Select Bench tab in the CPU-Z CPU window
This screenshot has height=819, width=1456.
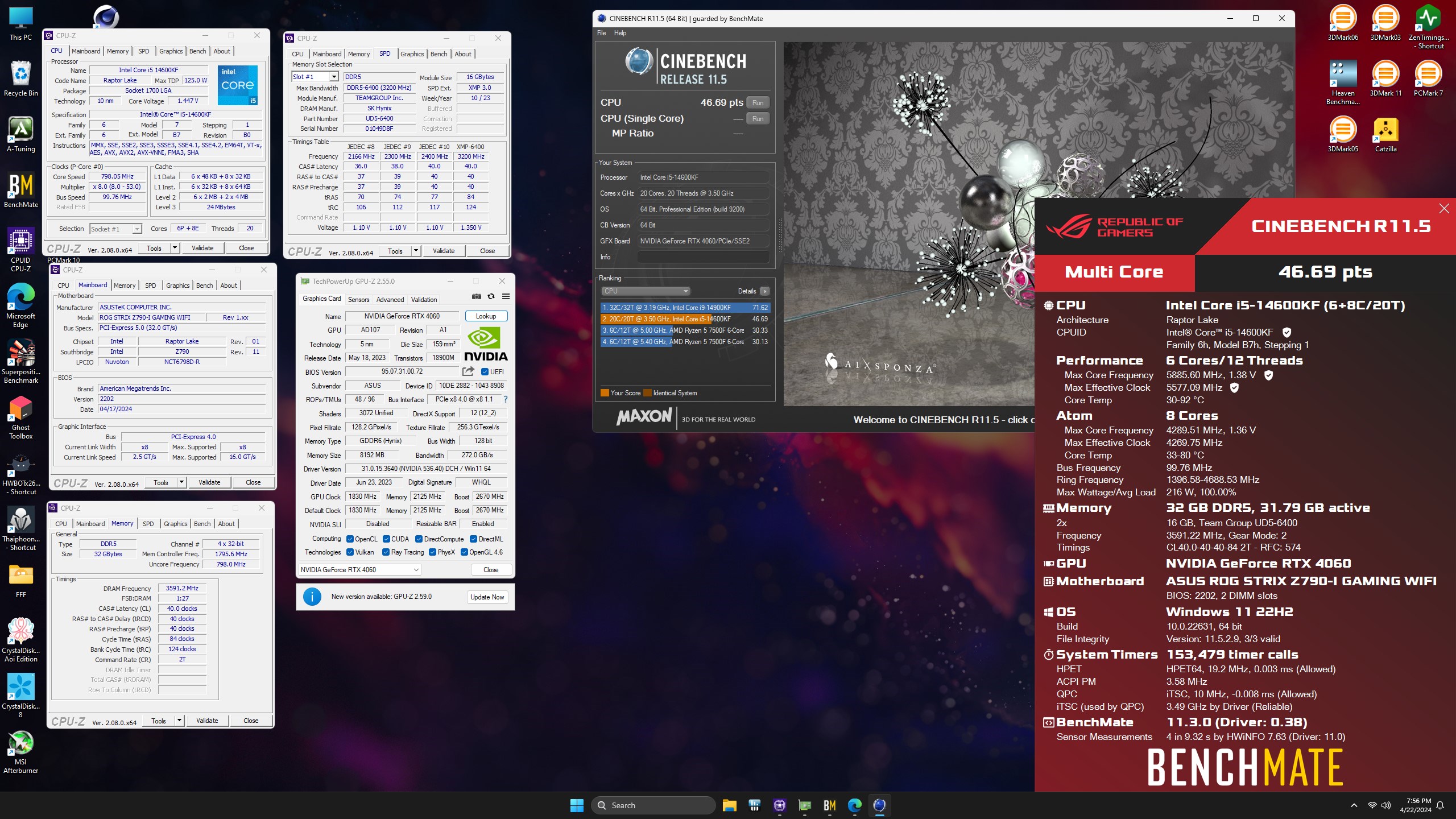tap(197, 51)
